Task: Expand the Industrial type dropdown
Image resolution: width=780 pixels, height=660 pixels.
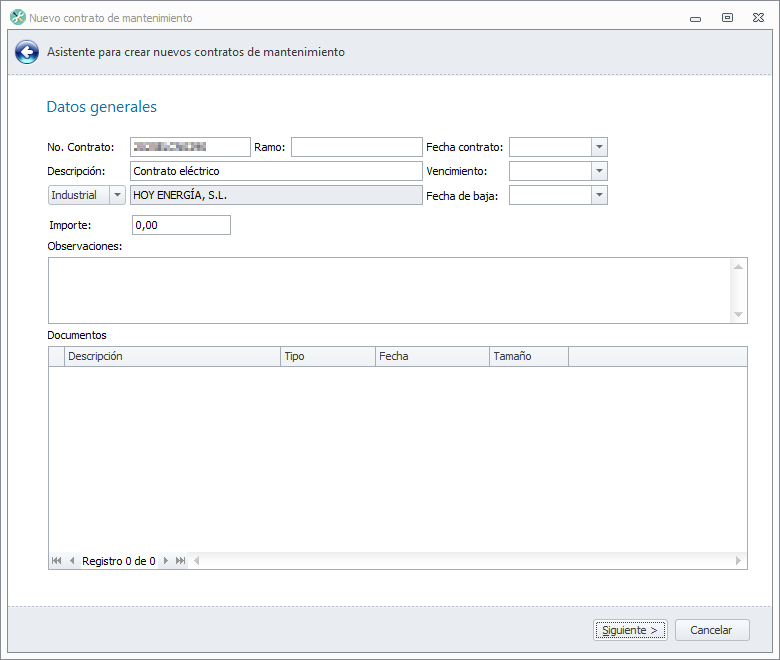Action: (117, 194)
